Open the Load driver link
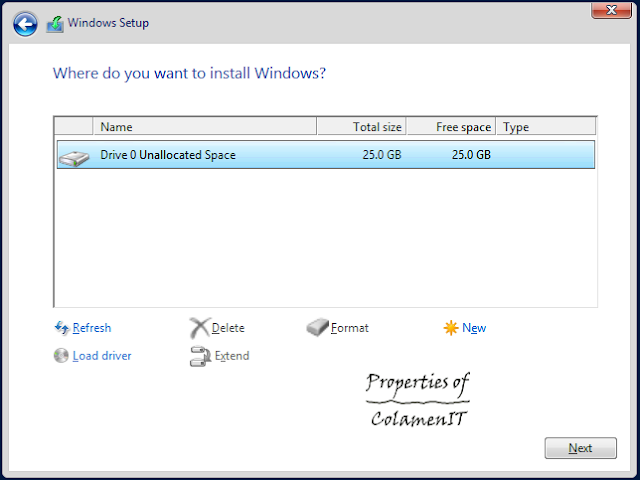The width and height of the screenshot is (640, 480). pos(102,356)
